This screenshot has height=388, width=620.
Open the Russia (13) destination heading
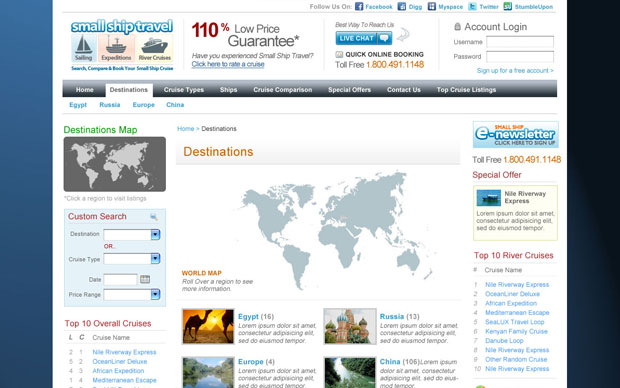399,316
